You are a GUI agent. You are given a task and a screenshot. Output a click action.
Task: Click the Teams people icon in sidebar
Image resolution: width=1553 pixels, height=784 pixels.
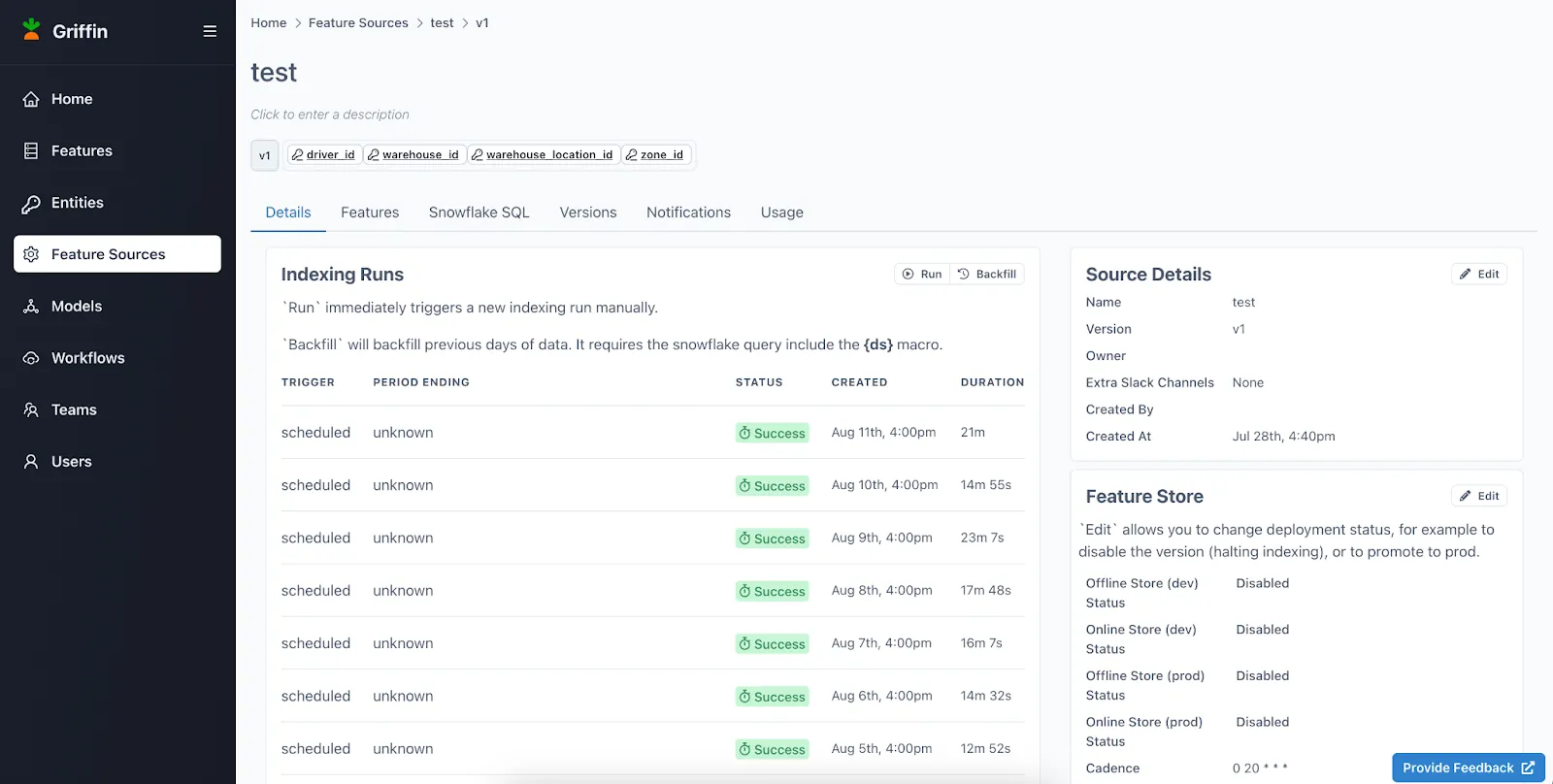click(31, 410)
